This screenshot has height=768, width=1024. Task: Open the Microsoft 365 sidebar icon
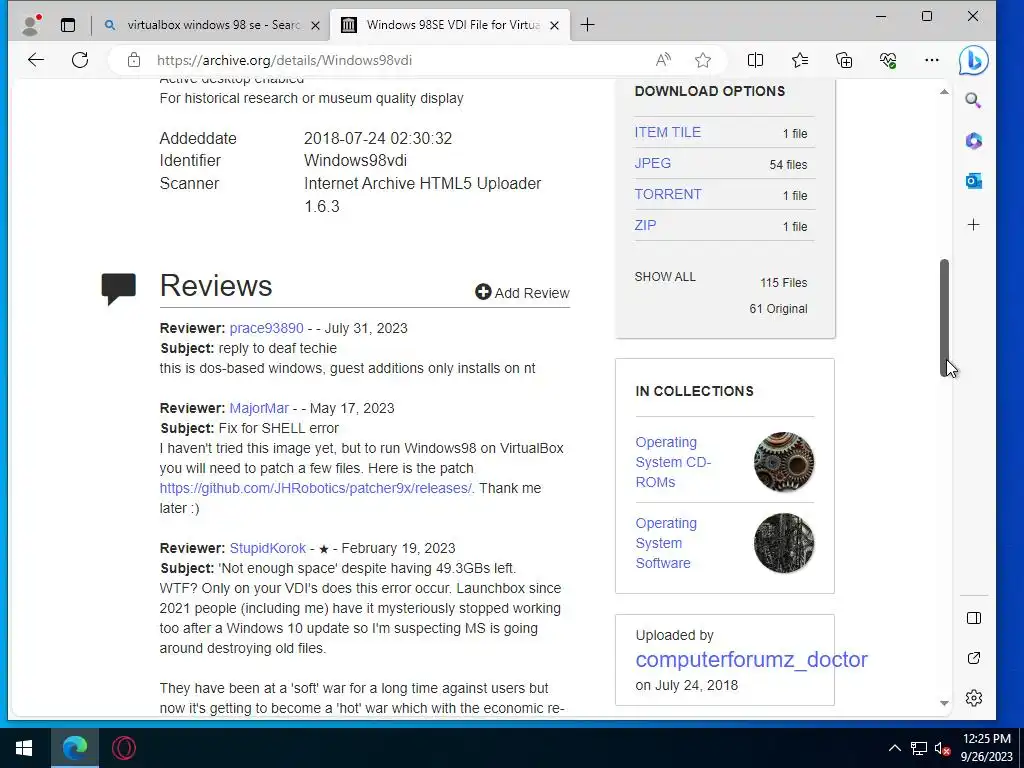click(973, 140)
